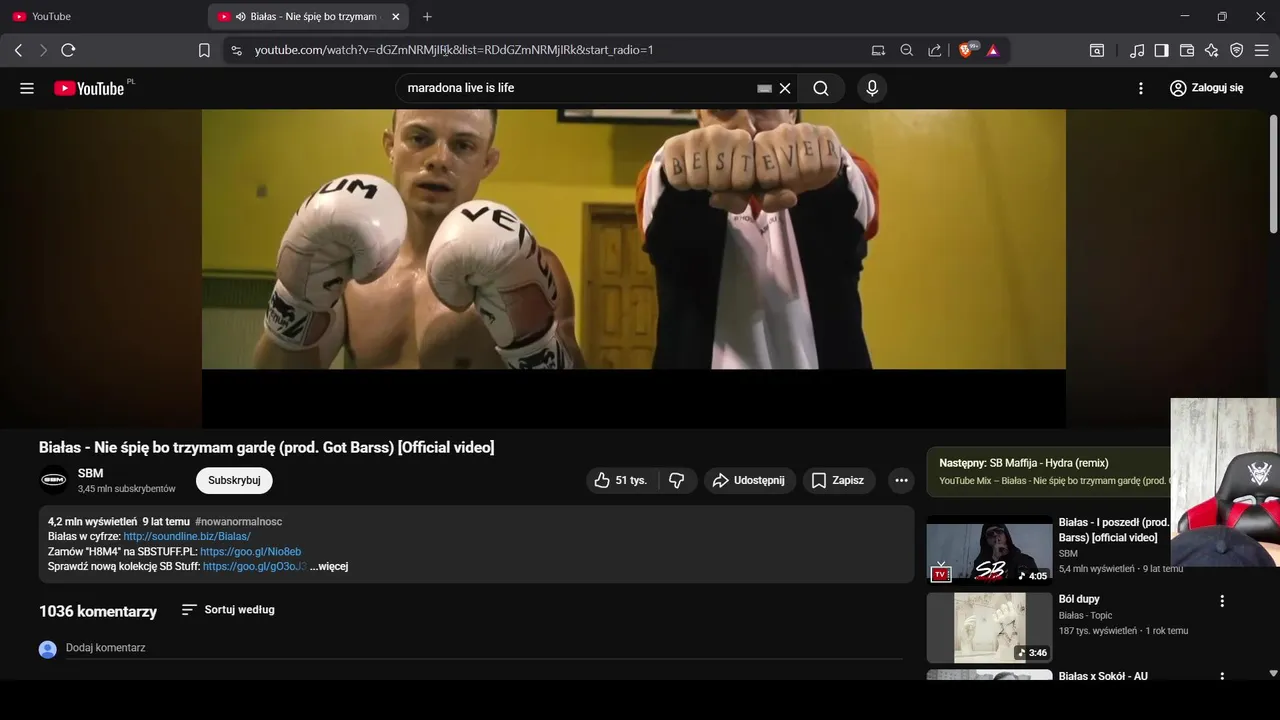Open the 'Białas x Sokół - AU' options menu

click(x=1222, y=677)
